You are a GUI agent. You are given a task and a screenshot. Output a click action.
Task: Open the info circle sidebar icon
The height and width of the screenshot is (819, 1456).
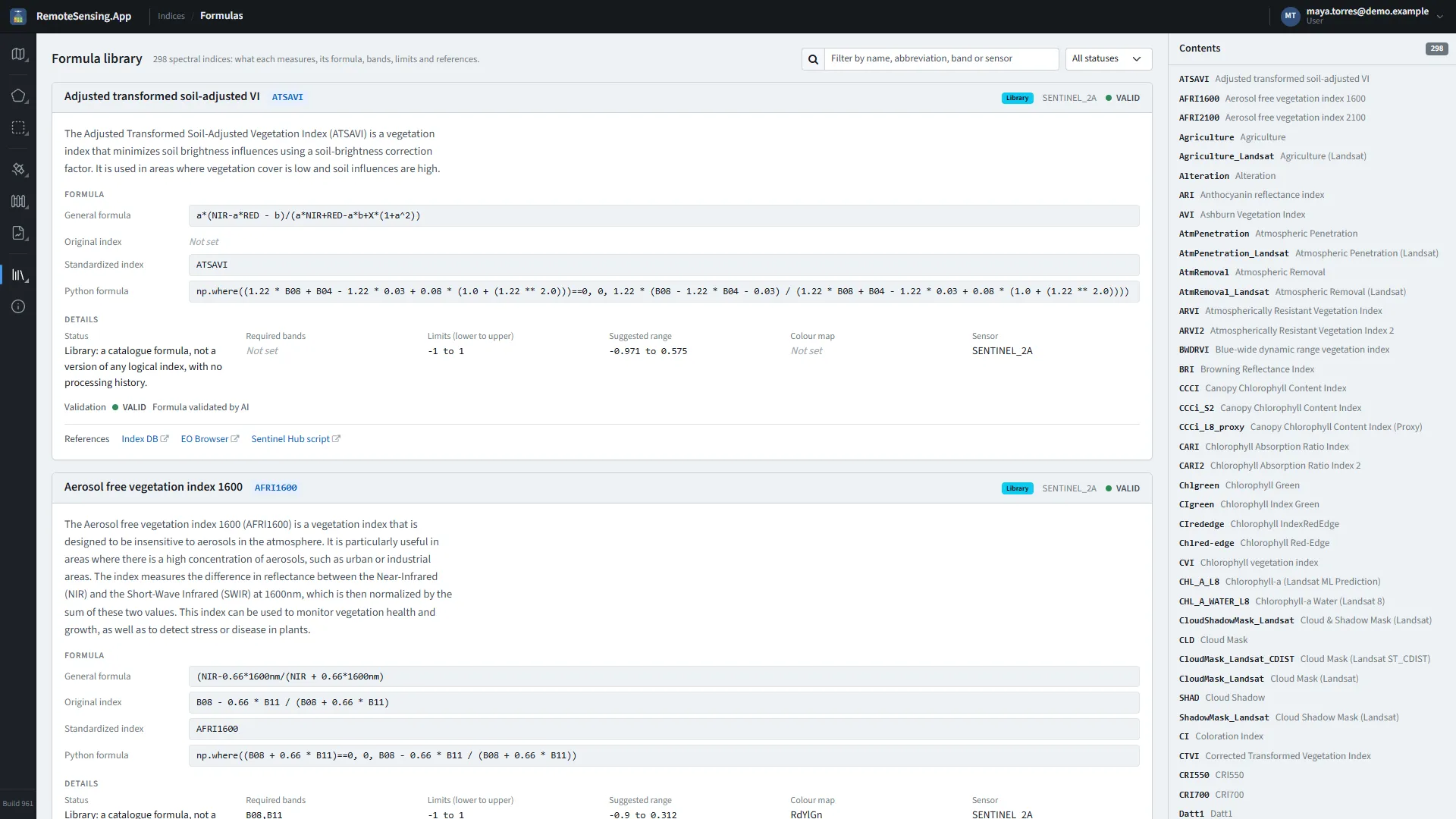18,306
